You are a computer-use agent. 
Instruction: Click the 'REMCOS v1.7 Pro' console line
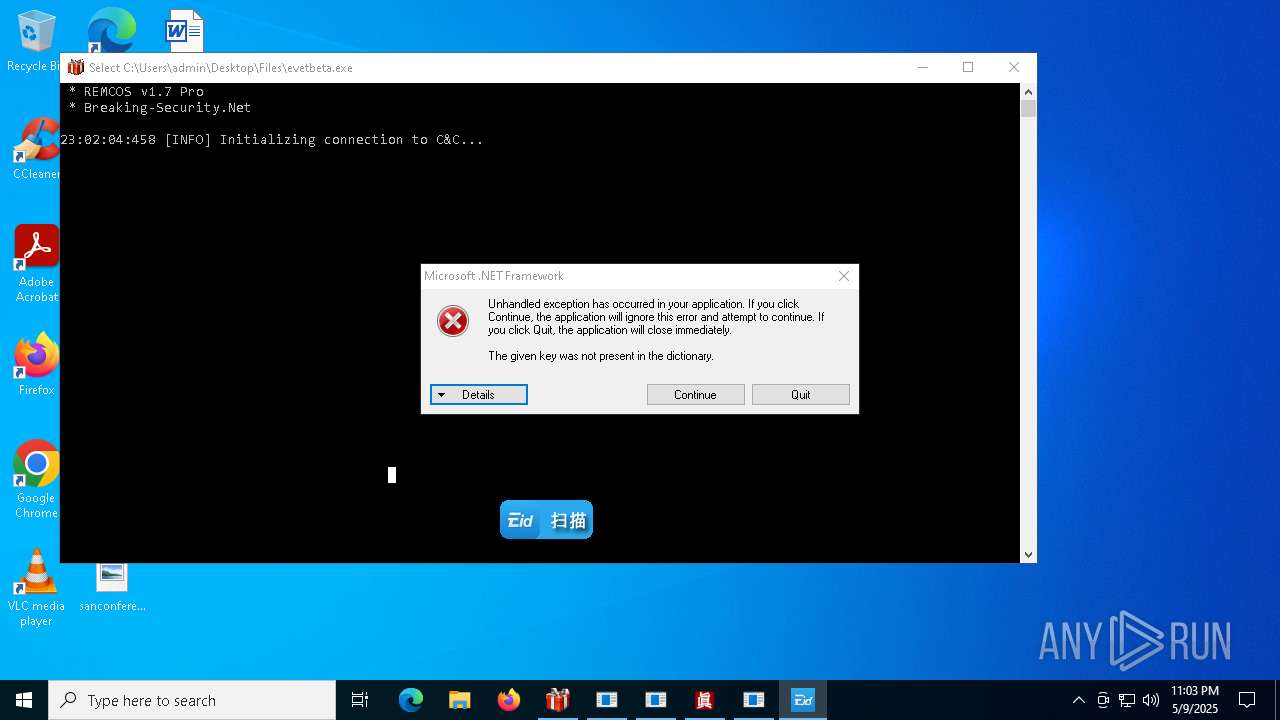[136, 91]
